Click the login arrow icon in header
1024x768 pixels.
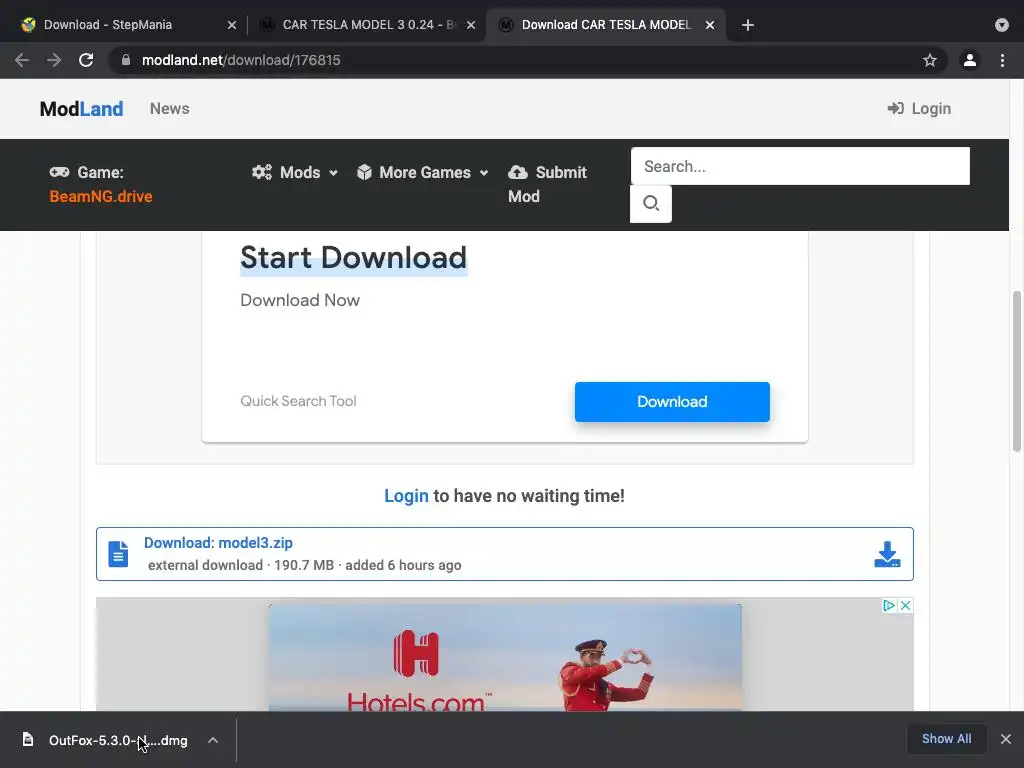pyautogui.click(x=895, y=108)
